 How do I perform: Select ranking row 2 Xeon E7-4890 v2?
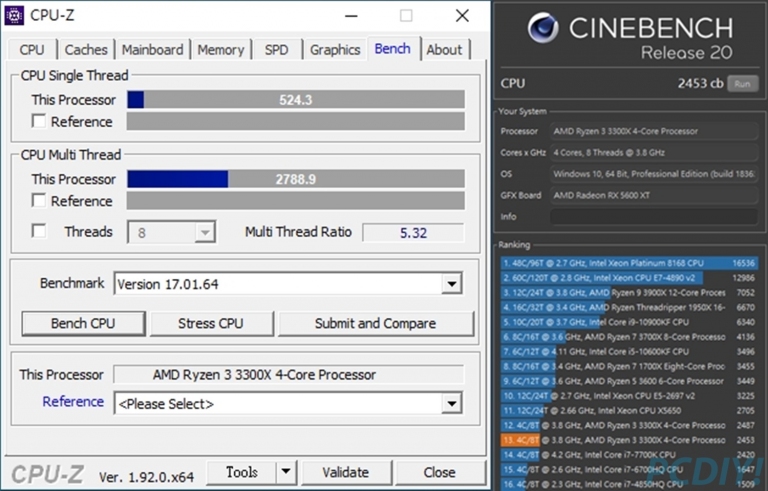tap(629, 278)
